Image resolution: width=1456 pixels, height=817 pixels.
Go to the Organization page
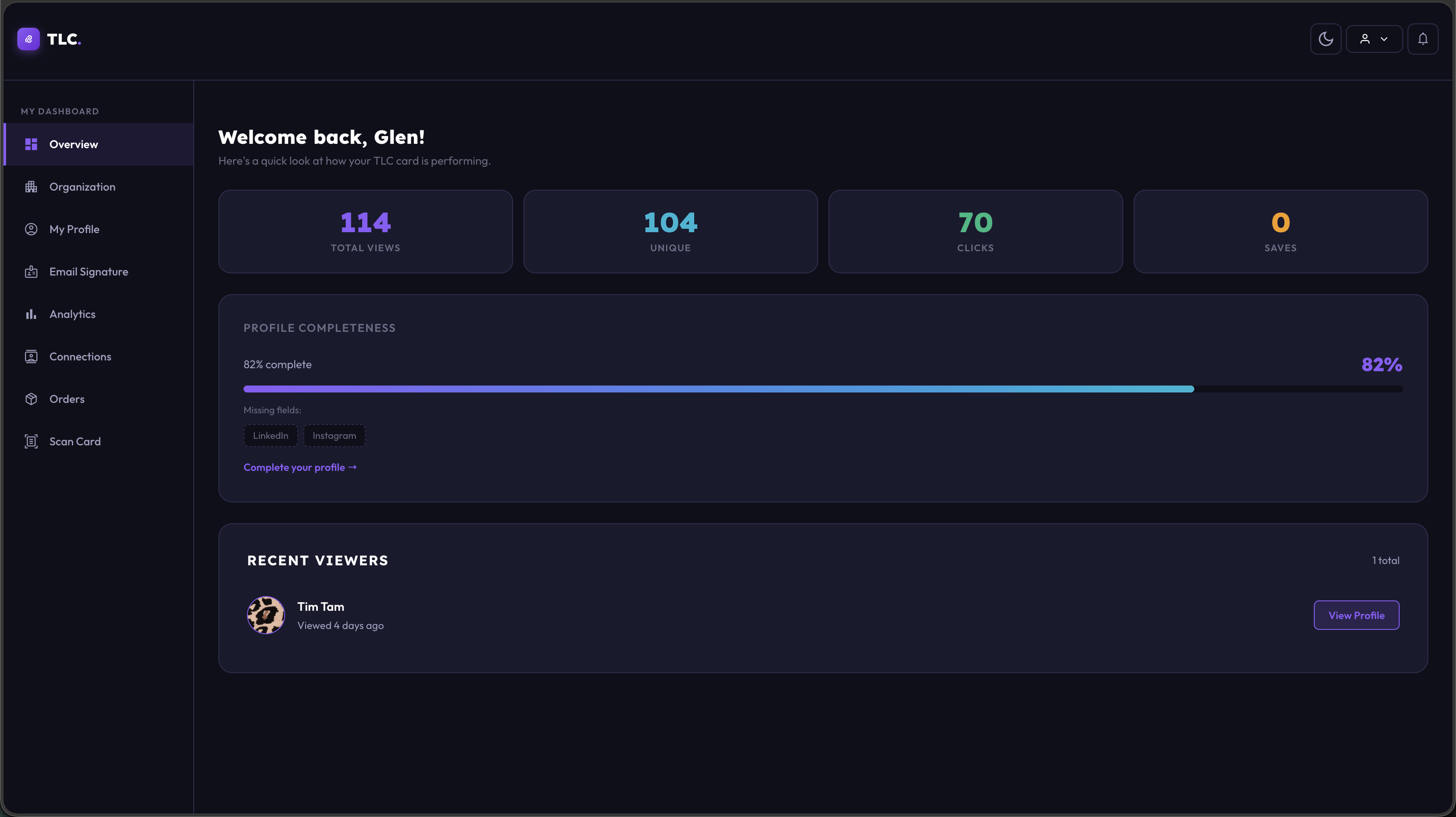[98, 186]
